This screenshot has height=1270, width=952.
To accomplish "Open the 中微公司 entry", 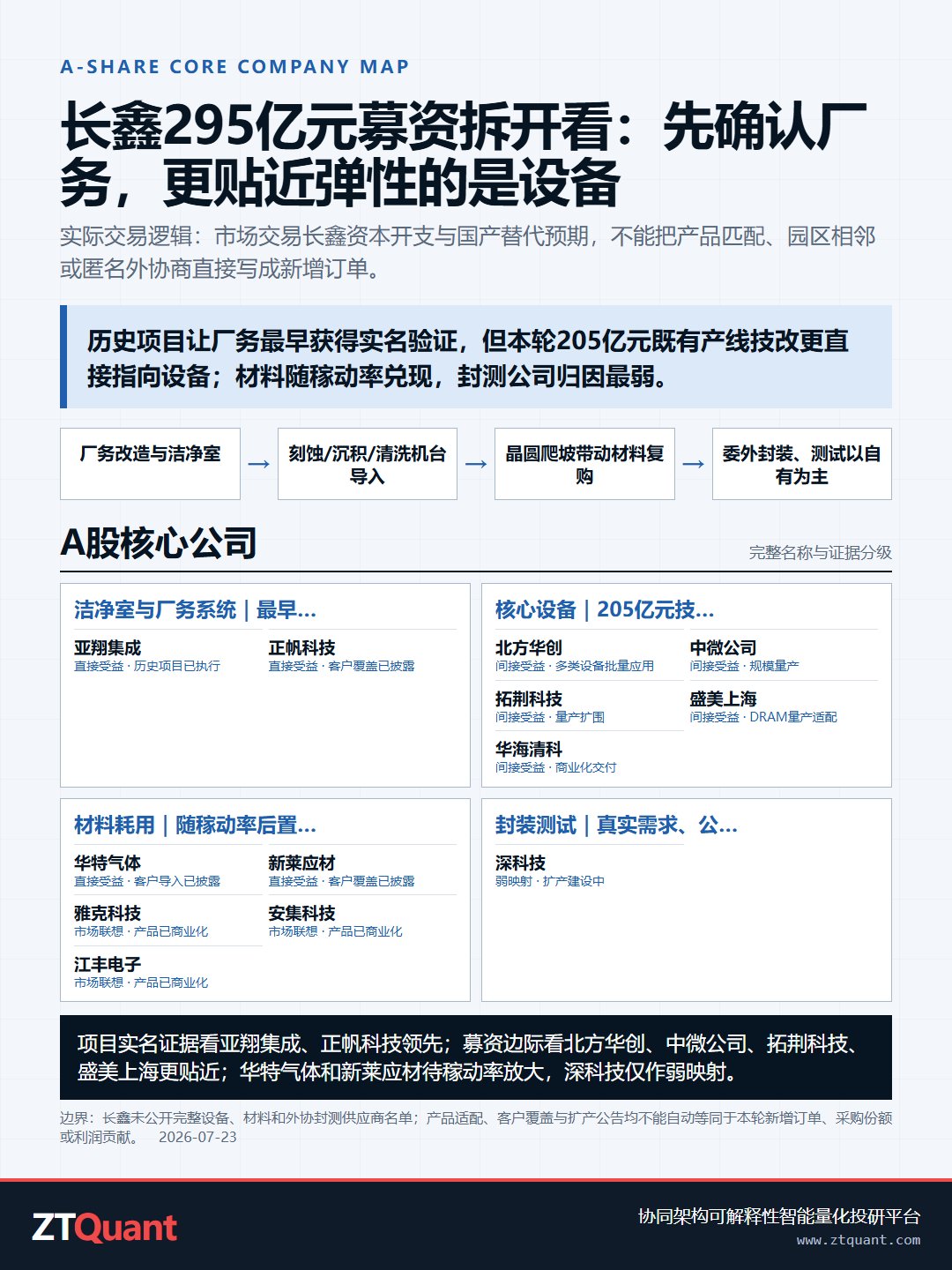I will tap(784, 655).
